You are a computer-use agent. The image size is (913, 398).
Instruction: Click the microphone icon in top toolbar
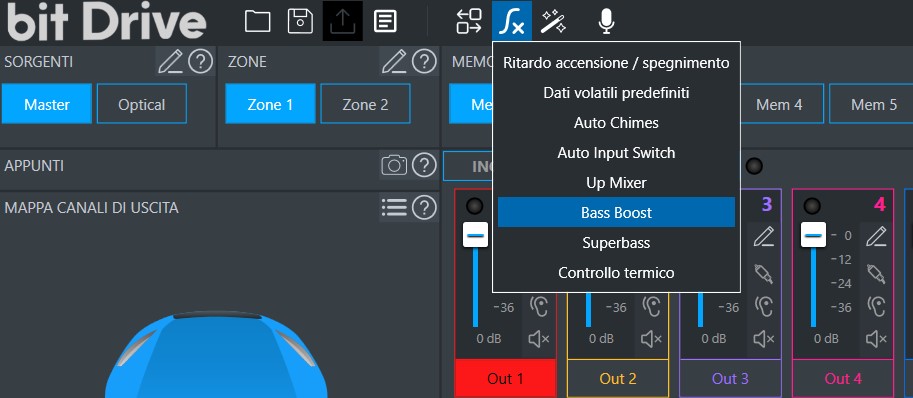tap(606, 22)
